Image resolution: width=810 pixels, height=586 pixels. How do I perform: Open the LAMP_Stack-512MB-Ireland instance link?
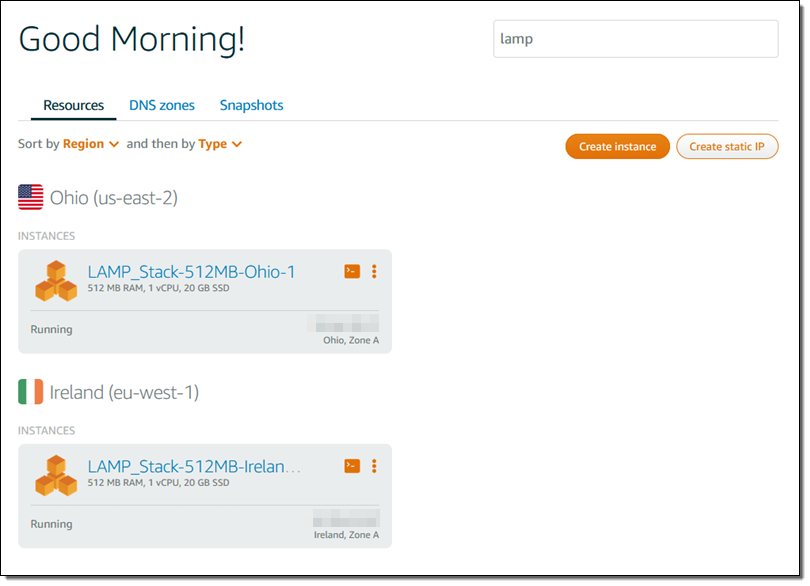click(194, 466)
